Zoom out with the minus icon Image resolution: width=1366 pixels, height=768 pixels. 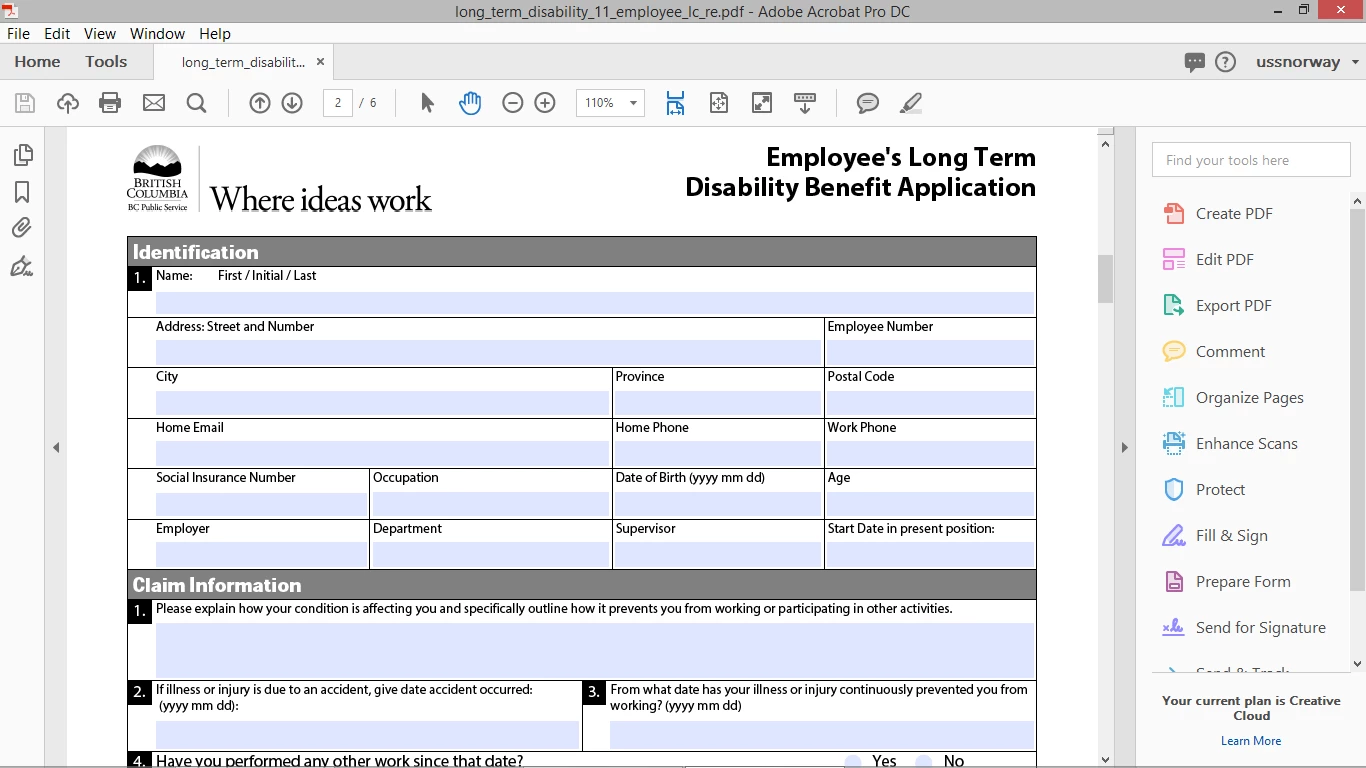(513, 103)
